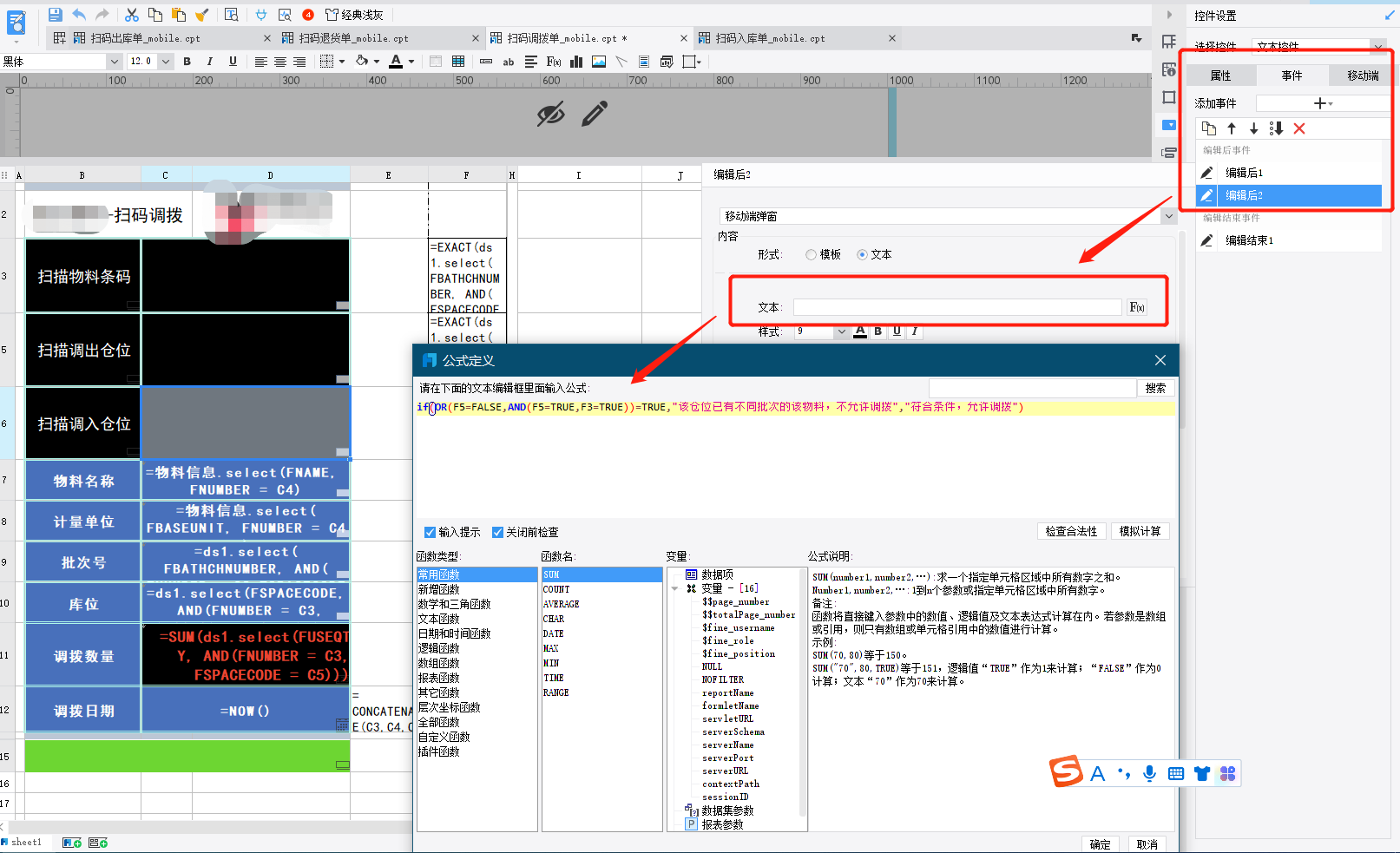This screenshot has height=853, width=1400.
Task: Click the red notification badge showing 4
Action: point(308,15)
